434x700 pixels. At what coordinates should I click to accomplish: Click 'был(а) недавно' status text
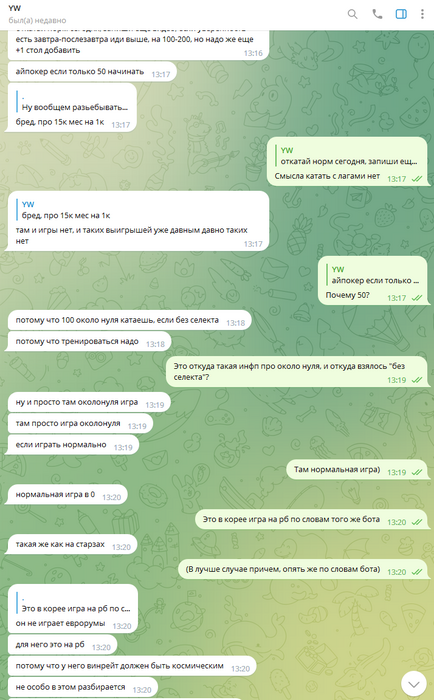click(x=37, y=21)
